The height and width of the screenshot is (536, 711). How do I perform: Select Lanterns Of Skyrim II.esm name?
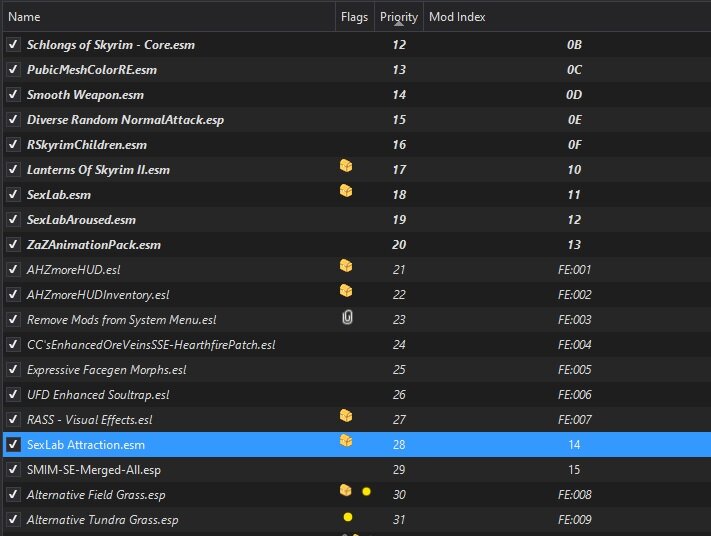(x=98, y=170)
